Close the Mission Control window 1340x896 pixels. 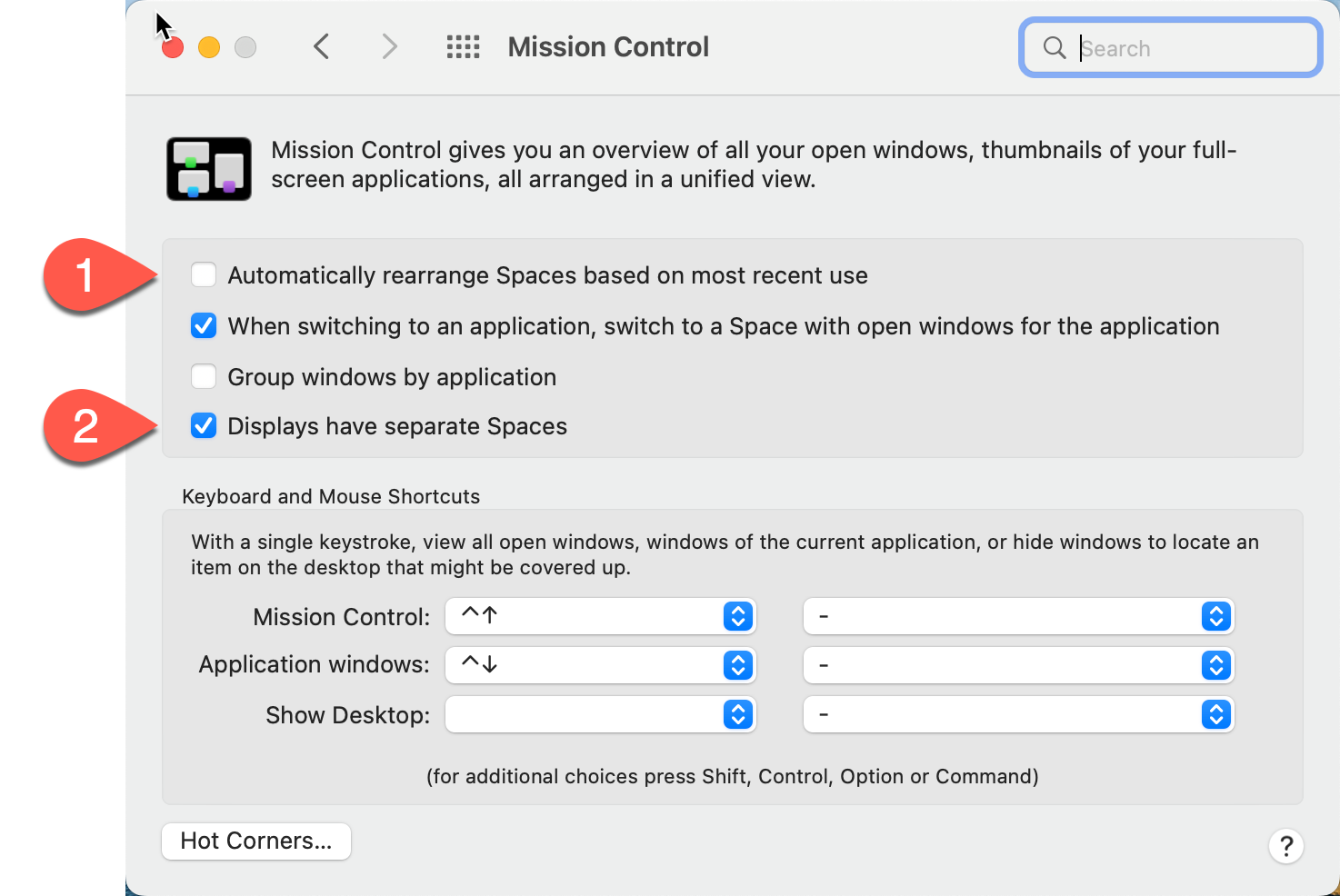pos(173,47)
